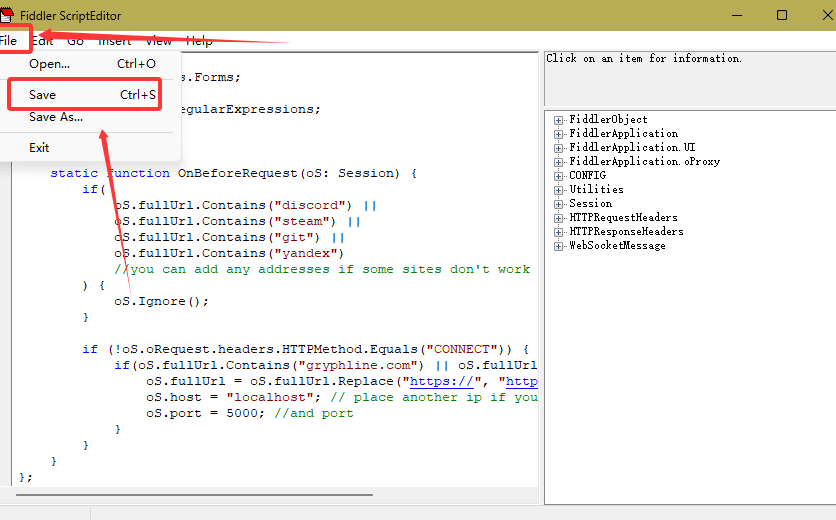Select Utilities in the class tree

596,190
